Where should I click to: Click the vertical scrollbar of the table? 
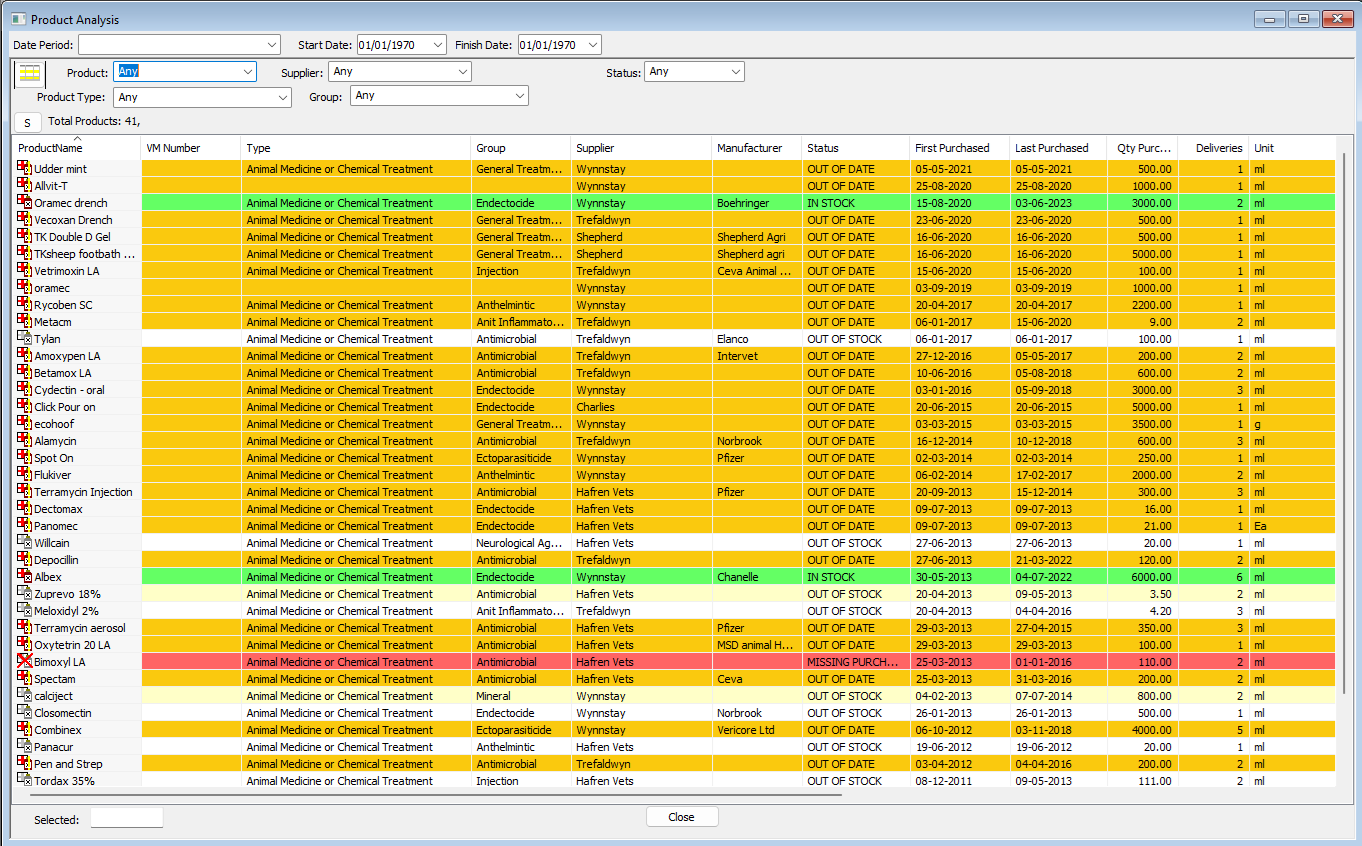pyautogui.click(x=1344, y=422)
